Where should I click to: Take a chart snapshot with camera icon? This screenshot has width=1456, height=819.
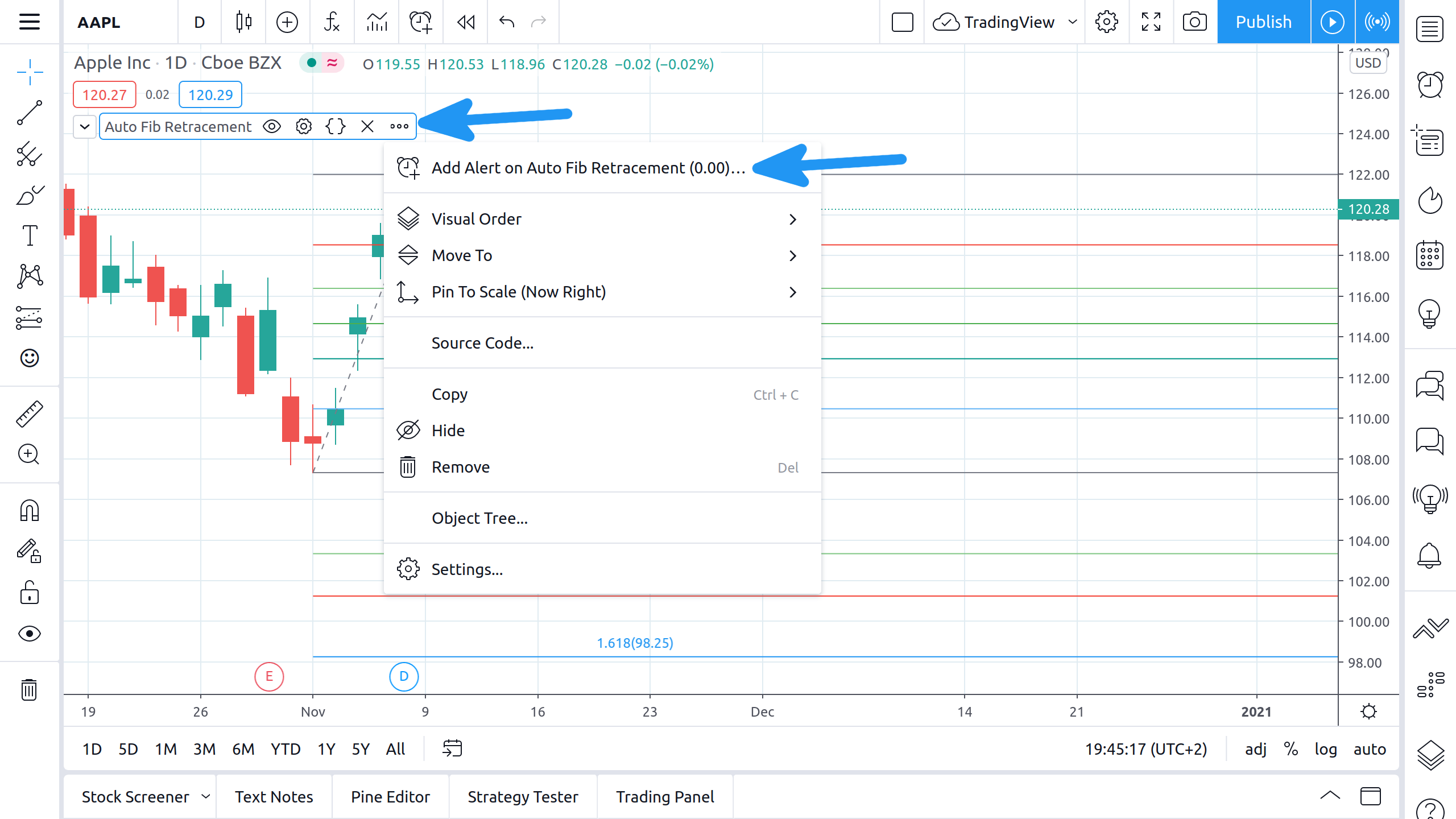(1194, 22)
